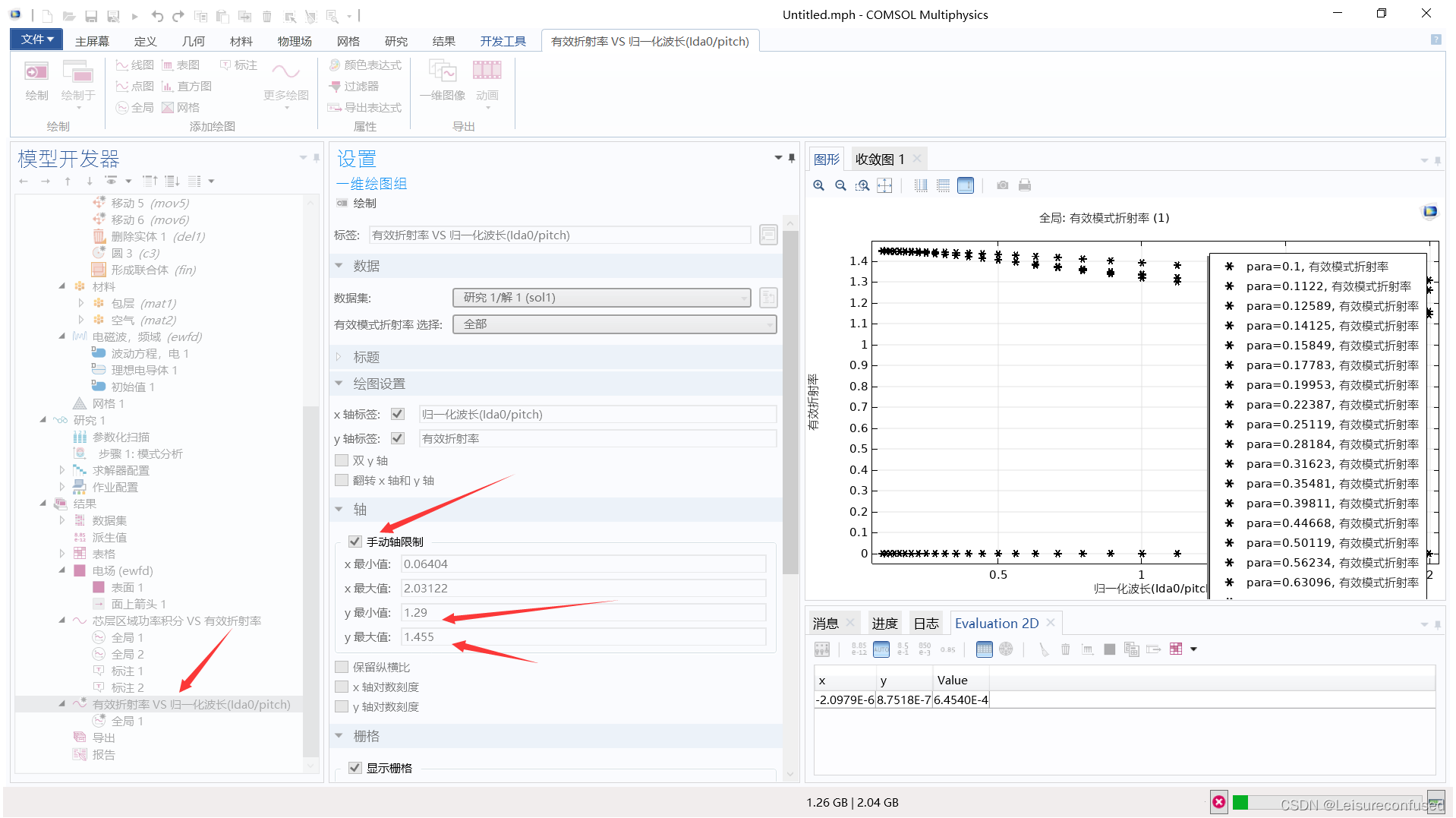Screen dimensions: 1456x818
Task: Select the 参数化扫描 tree item
Action: (121, 437)
